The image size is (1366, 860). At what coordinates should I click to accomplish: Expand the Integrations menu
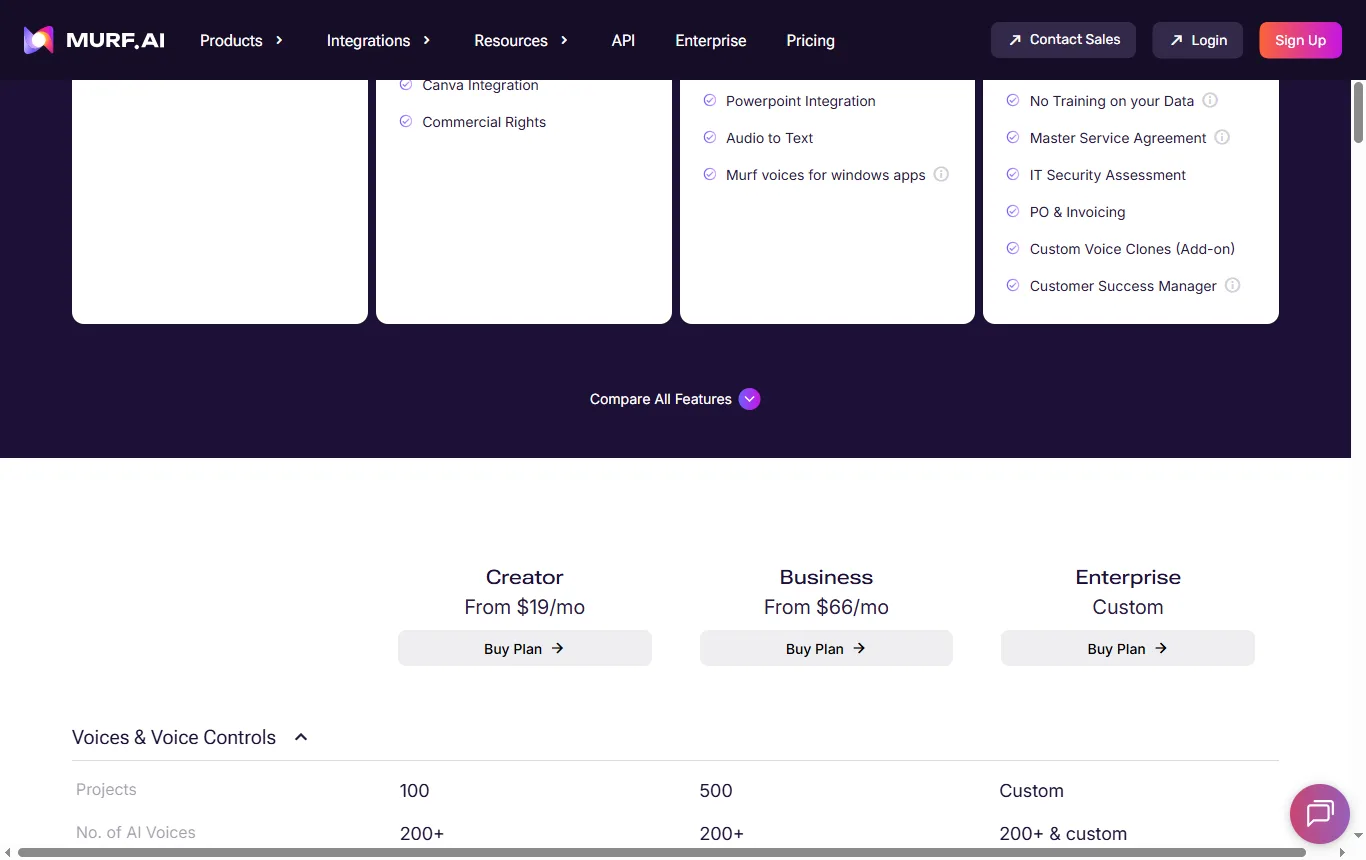(379, 40)
